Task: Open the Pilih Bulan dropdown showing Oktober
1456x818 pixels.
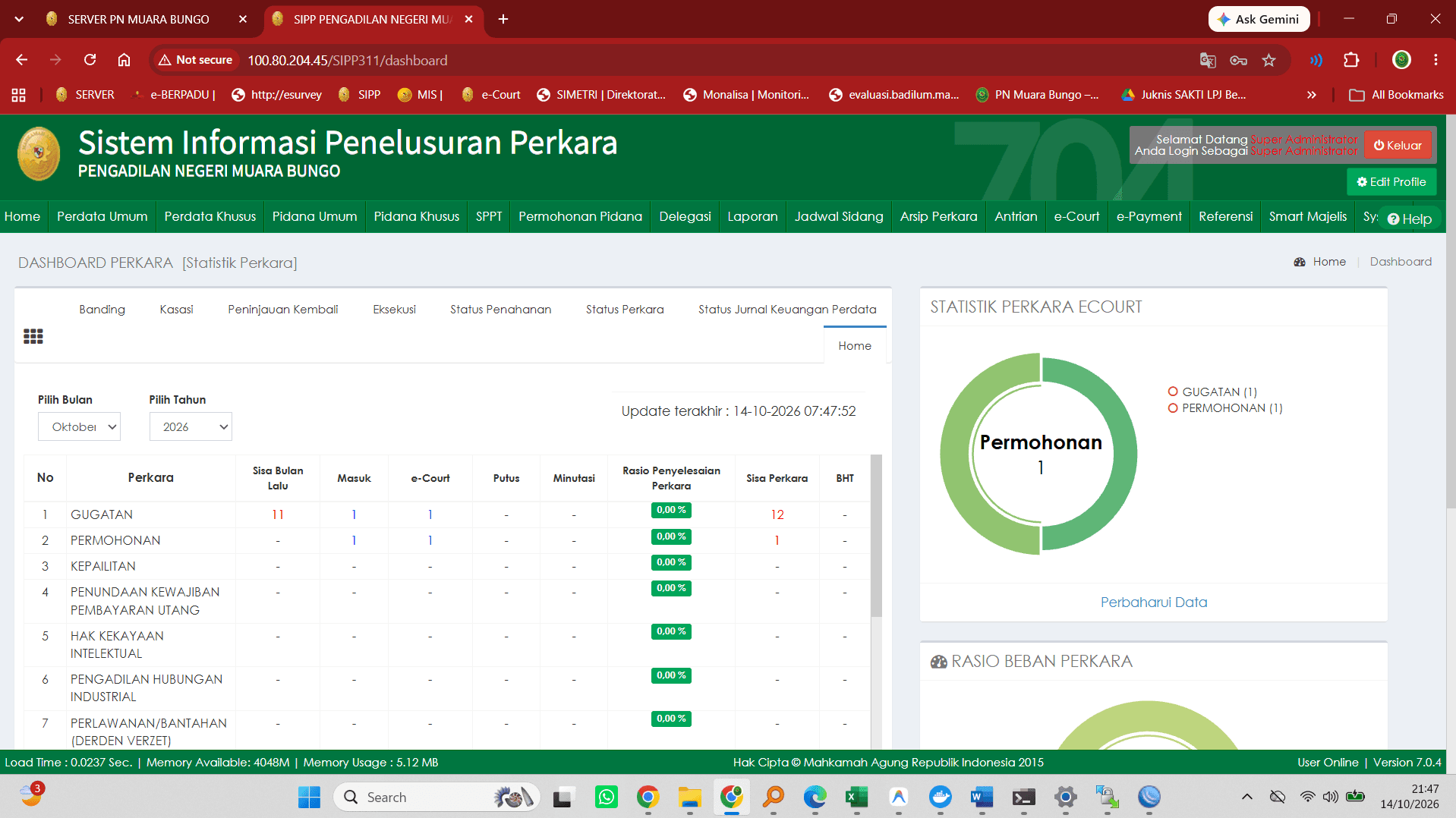Action: [x=79, y=426]
